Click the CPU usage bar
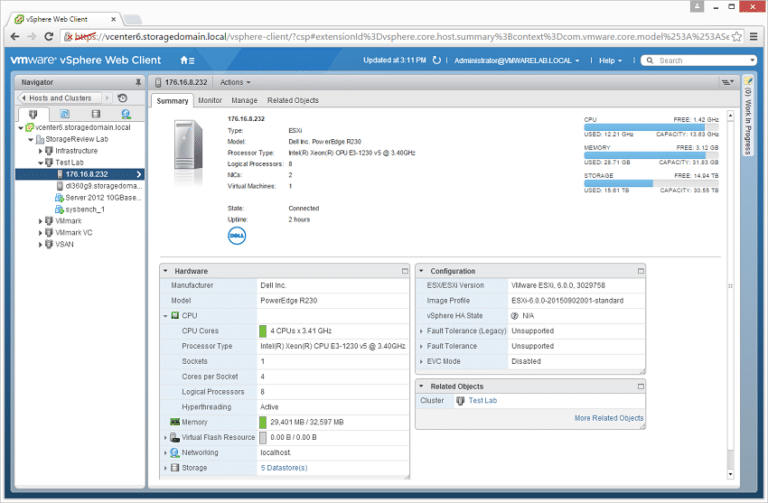768x503 pixels. (x=651, y=127)
